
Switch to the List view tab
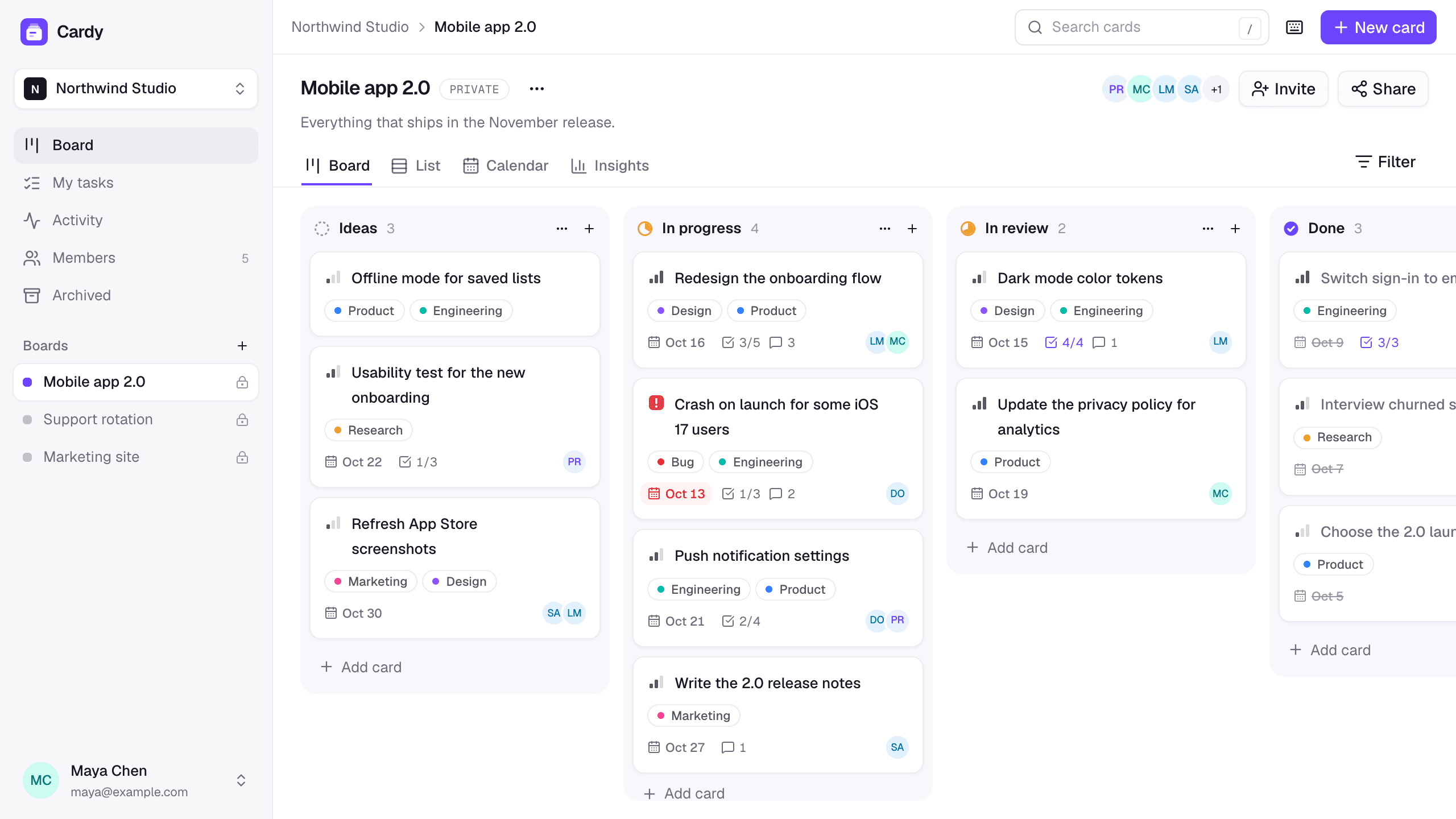(416, 166)
